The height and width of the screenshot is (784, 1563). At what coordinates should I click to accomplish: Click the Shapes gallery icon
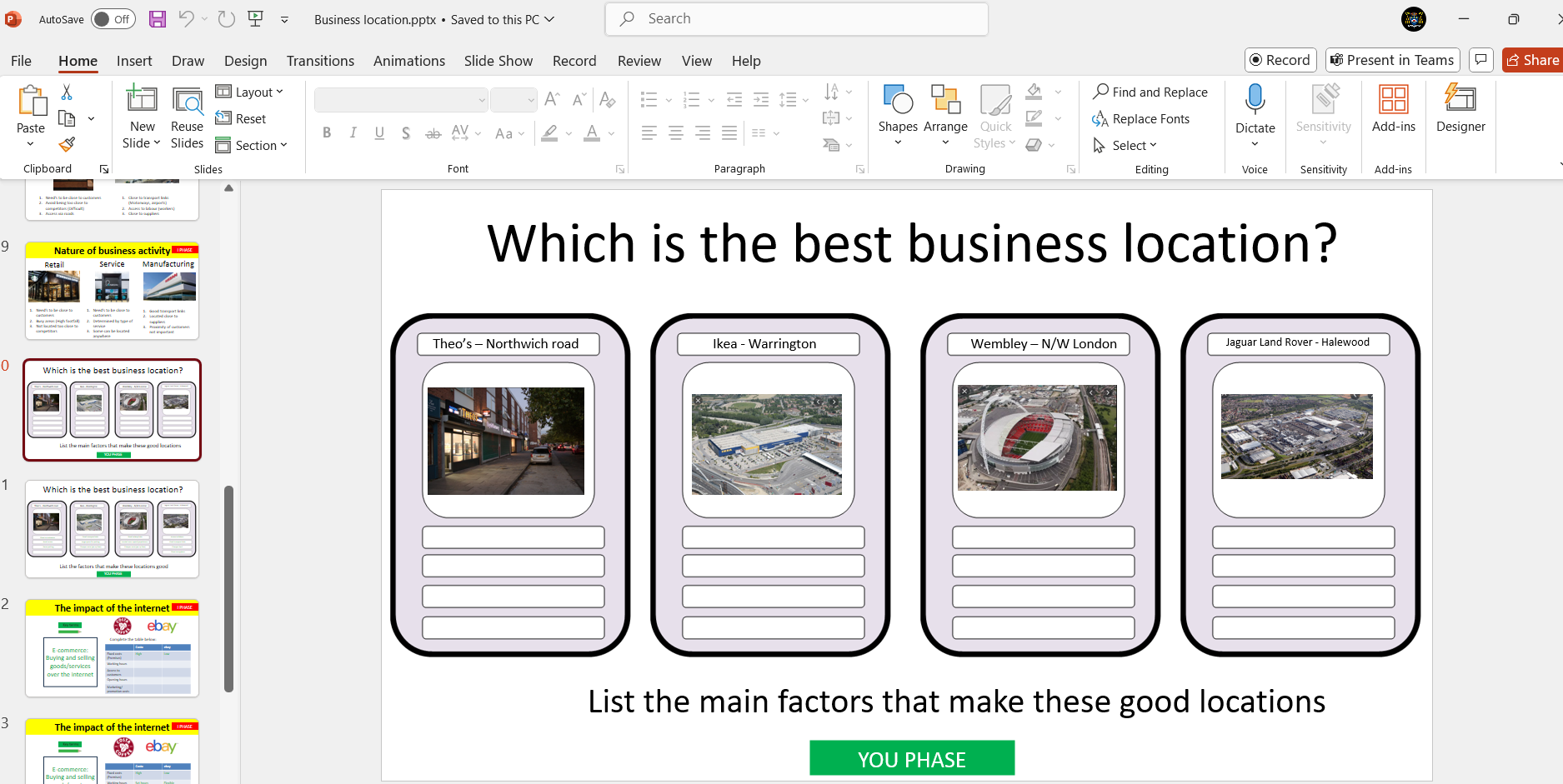click(898, 101)
